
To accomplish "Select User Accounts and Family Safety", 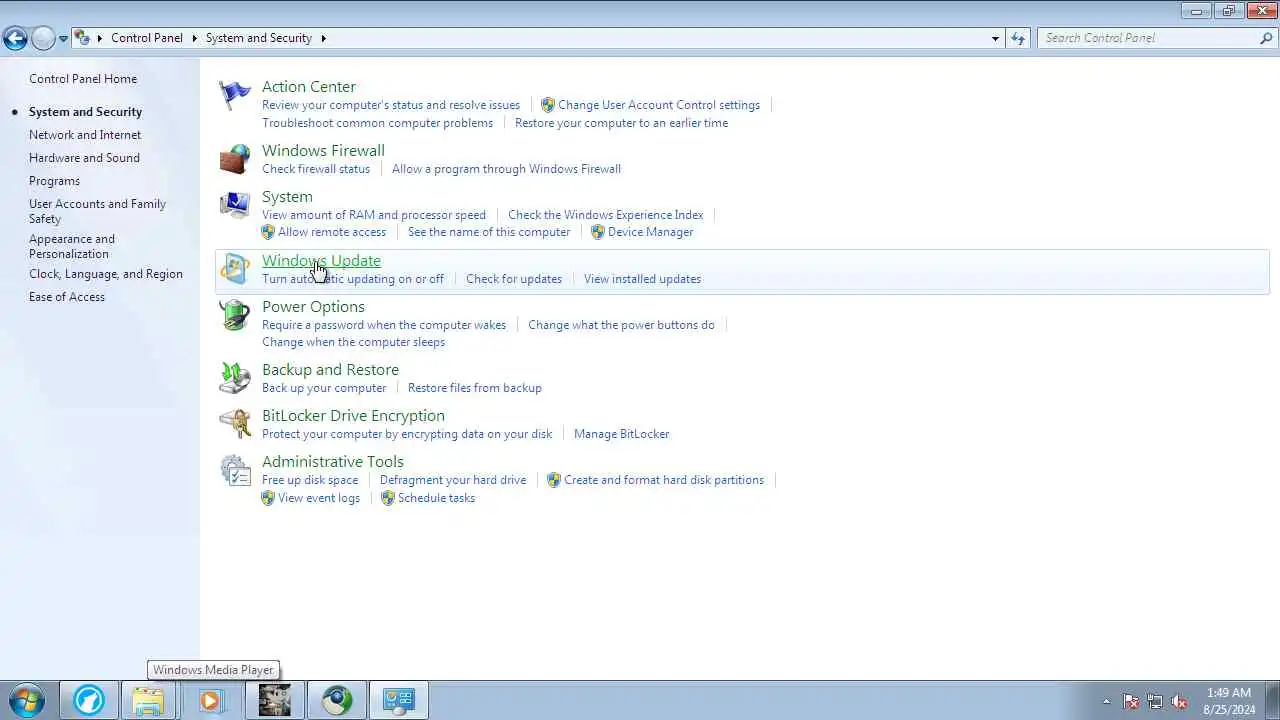I will (x=97, y=211).
